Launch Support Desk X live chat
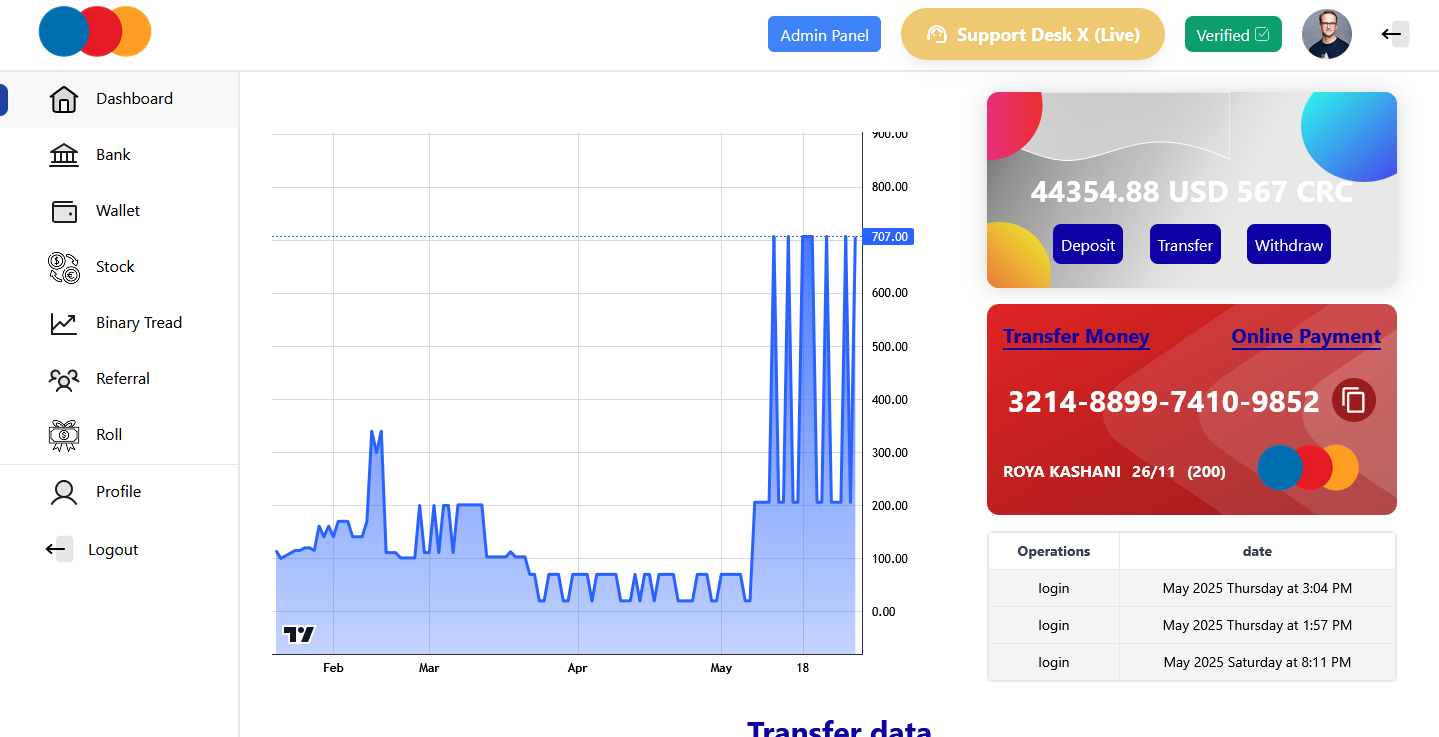The width and height of the screenshot is (1439, 737). 1032,33
